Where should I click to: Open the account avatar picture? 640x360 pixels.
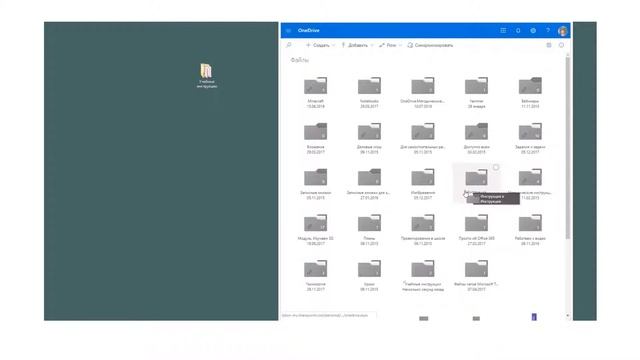(x=562, y=31)
